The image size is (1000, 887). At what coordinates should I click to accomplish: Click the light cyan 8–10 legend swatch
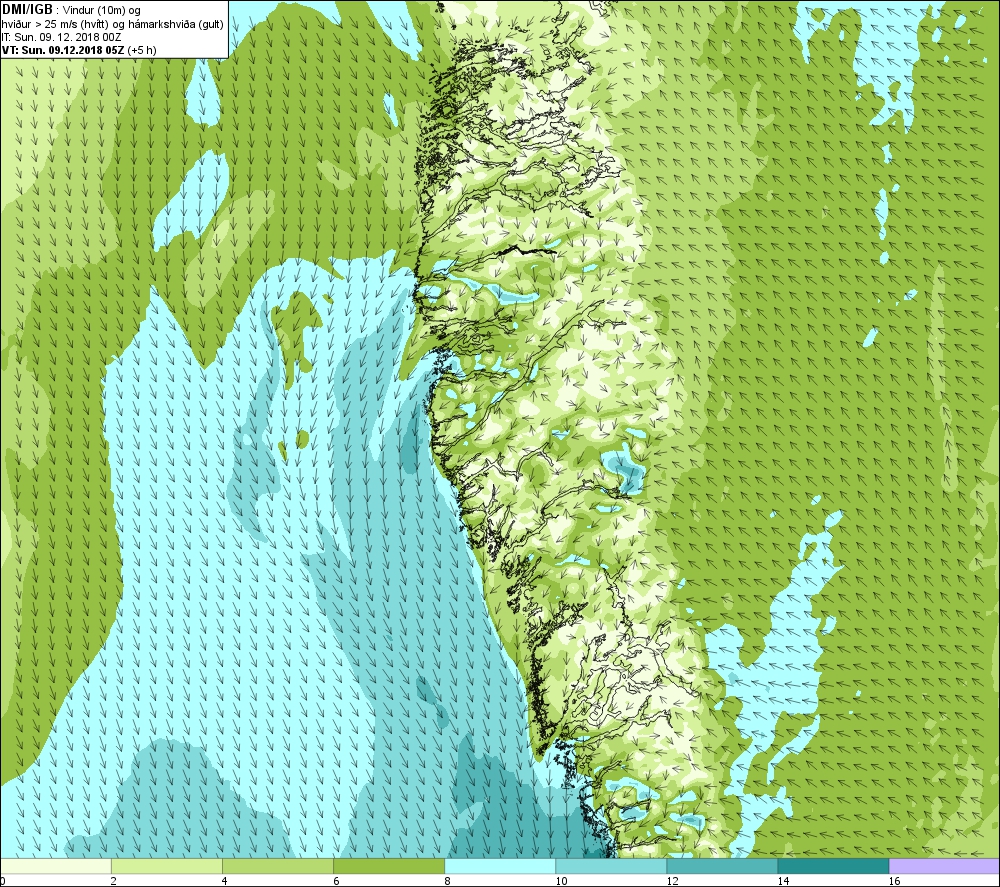500,866
